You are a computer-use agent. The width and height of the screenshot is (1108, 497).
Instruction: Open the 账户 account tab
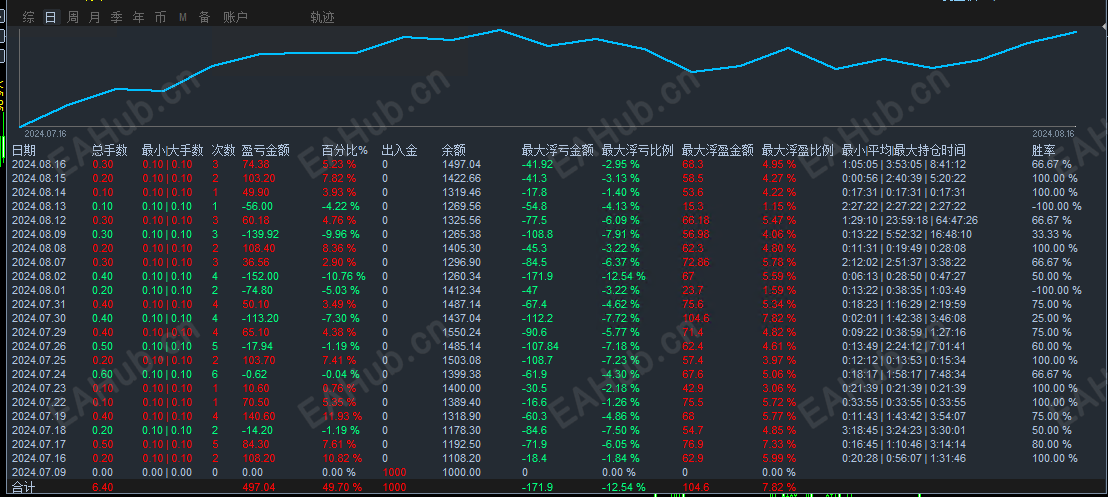235,18
